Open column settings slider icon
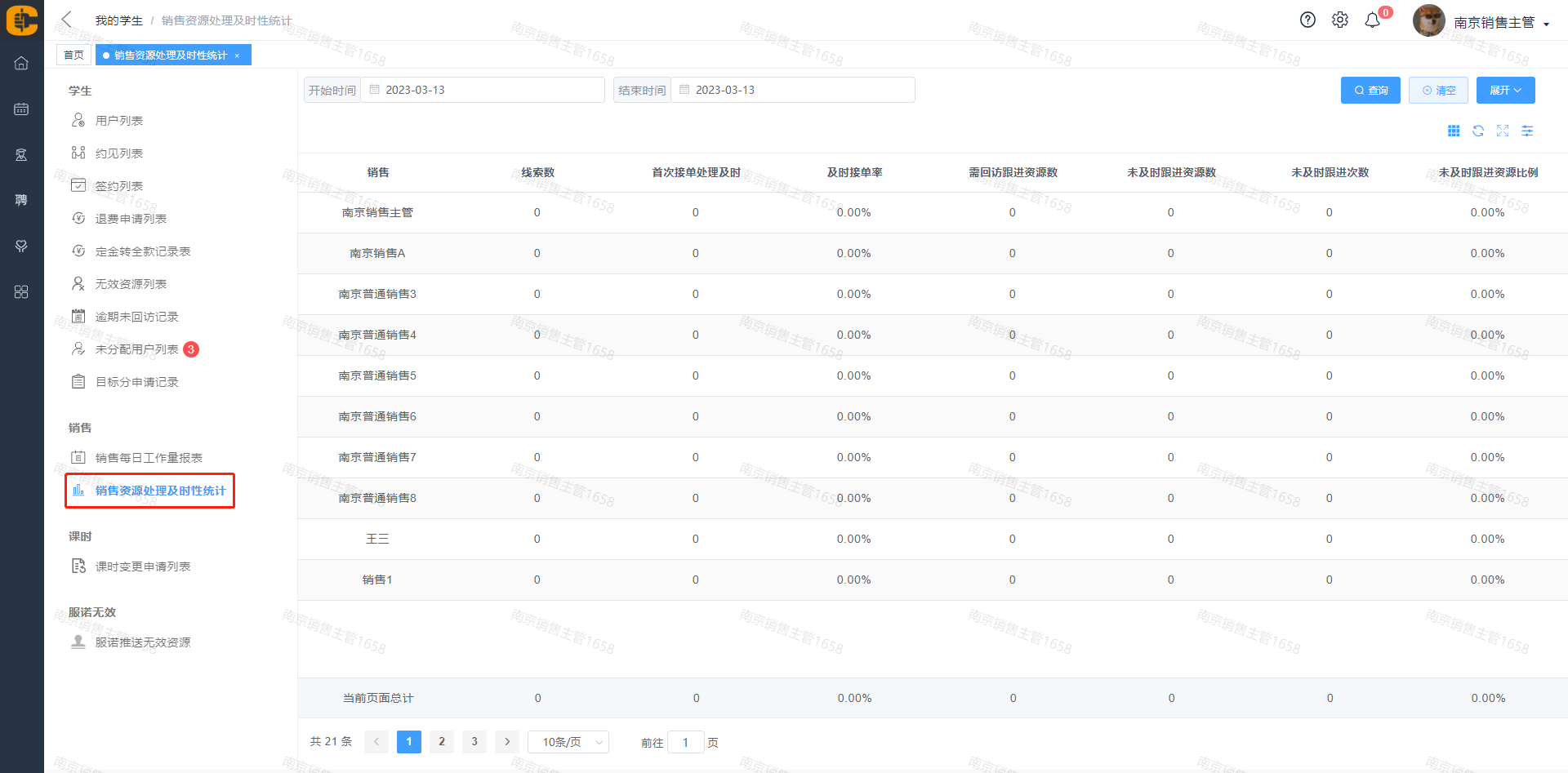The image size is (1568, 773). [x=1527, y=131]
